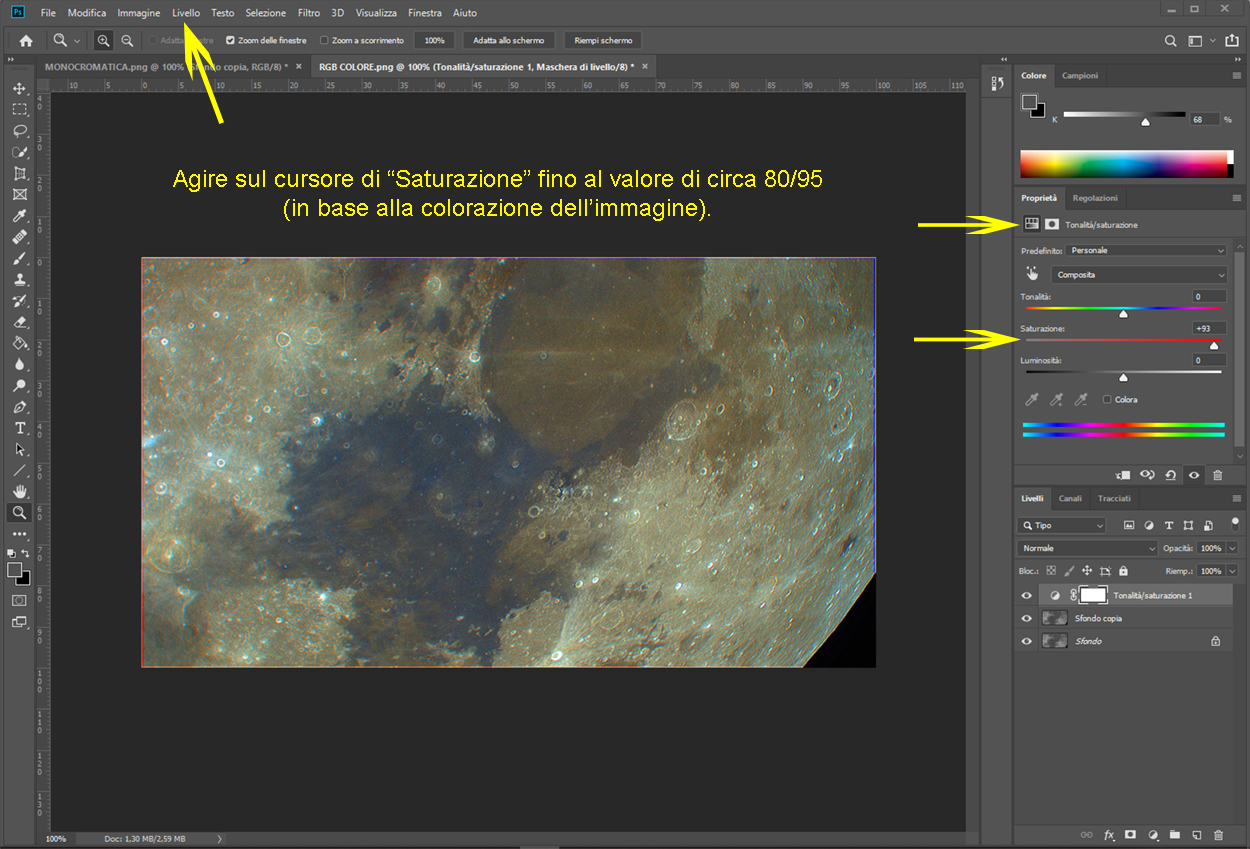Open the Predefinito preset dropdown
The width and height of the screenshot is (1250, 849).
(x=1145, y=250)
